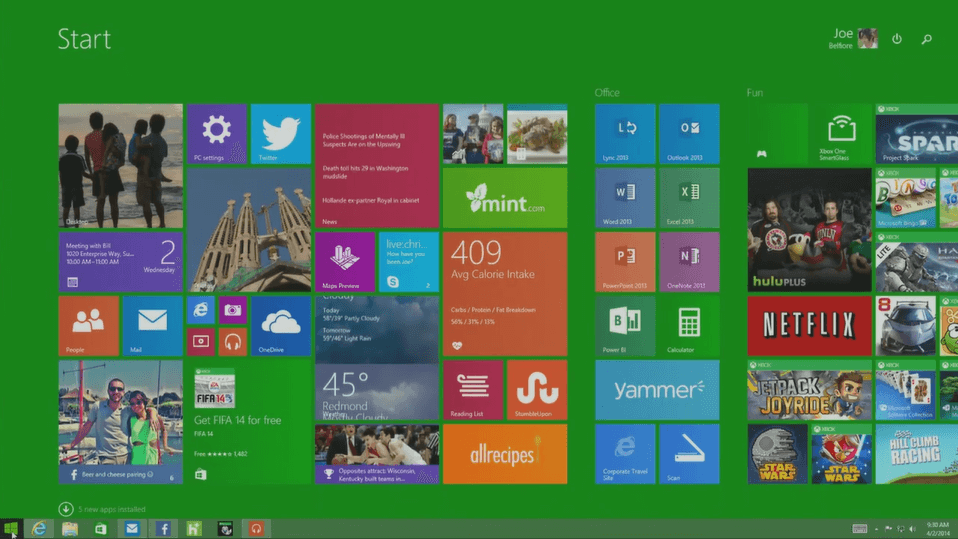Open the Microsoft Bingo tile
Image resolution: width=958 pixels, height=539 pixels.
tap(905, 198)
